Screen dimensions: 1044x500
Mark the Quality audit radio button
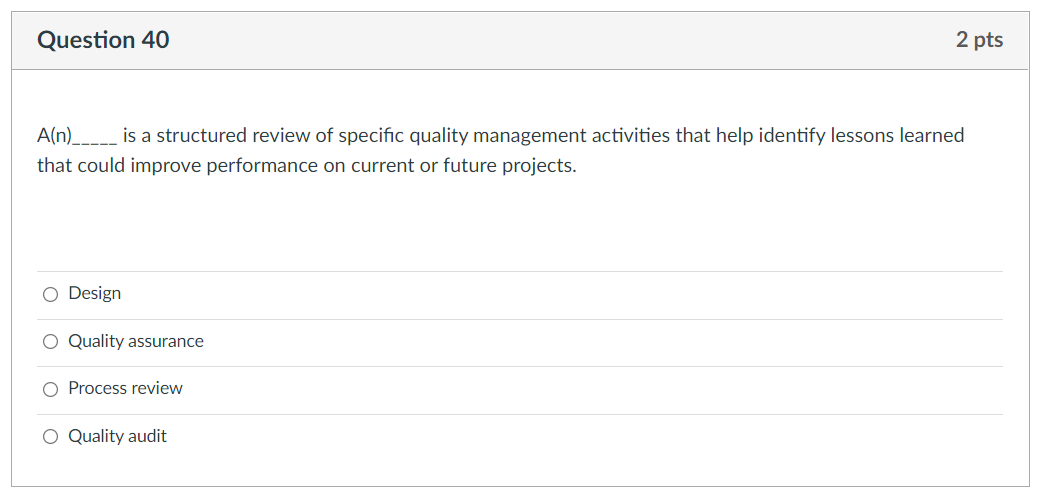50,437
